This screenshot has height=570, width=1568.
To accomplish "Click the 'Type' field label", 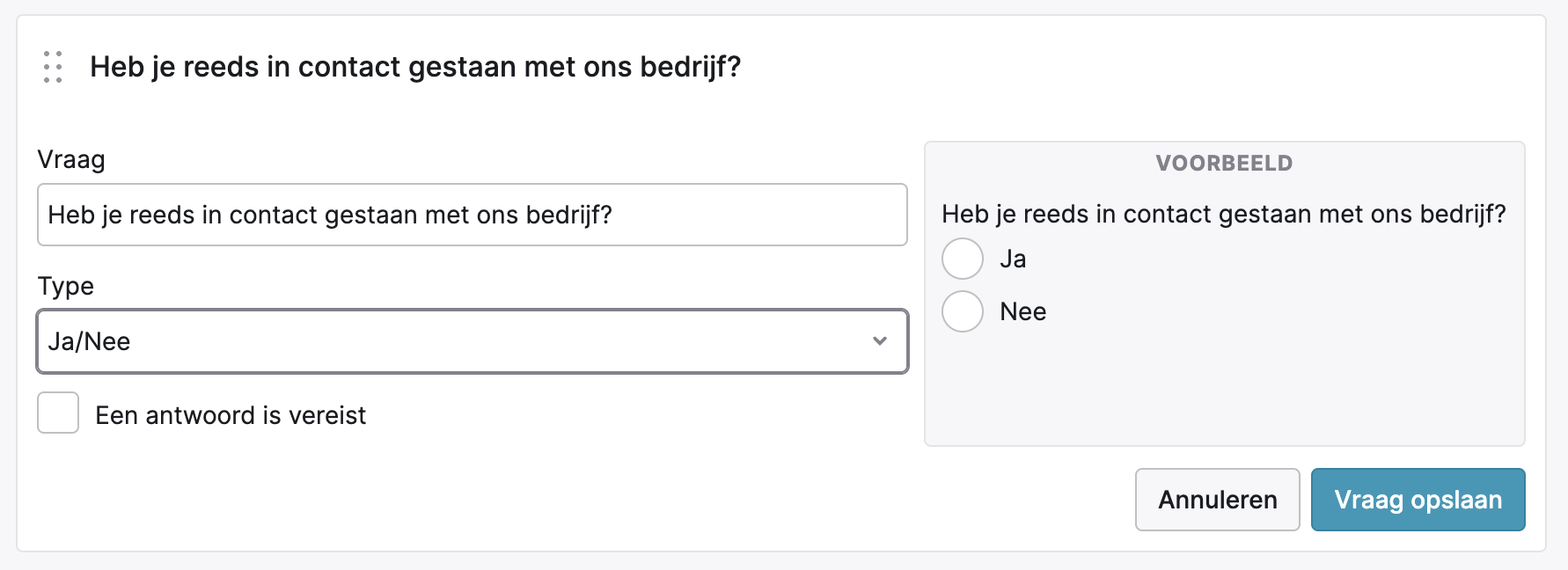I will 66,287.
